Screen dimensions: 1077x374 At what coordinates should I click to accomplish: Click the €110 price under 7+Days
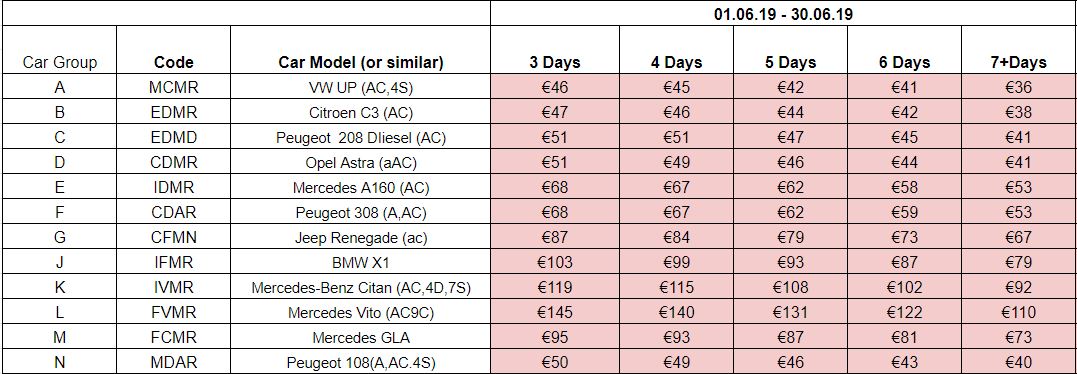pyautogui.click(x=1019, y=312)
